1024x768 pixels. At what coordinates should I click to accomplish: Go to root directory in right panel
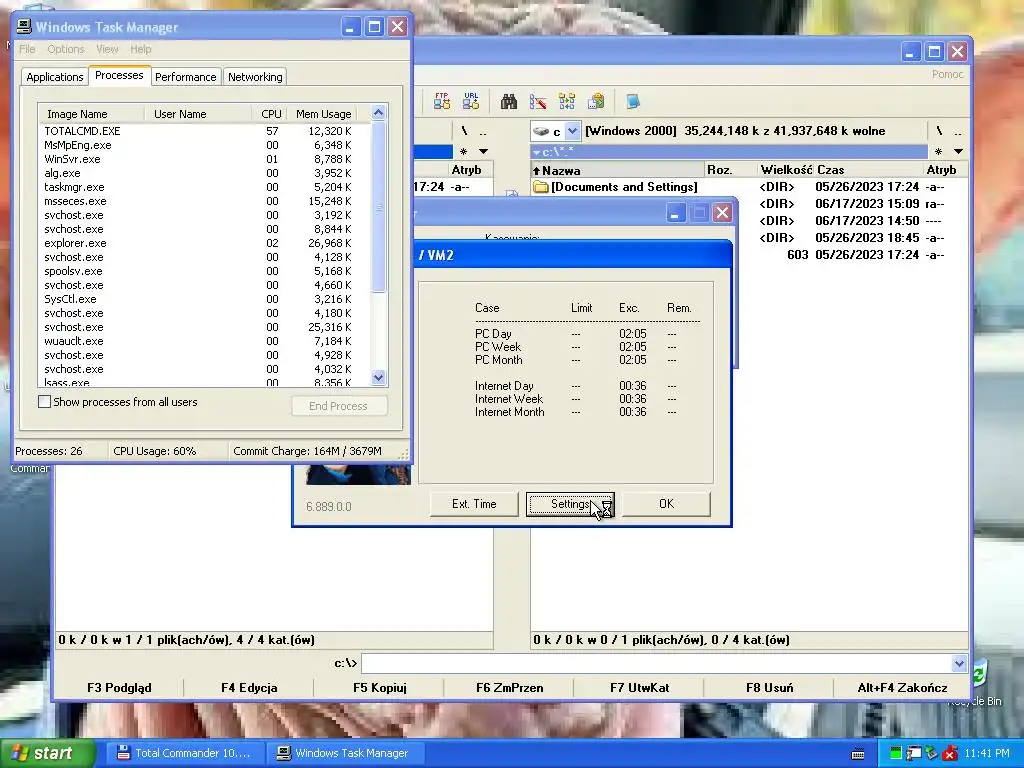(x=939, y=131)
